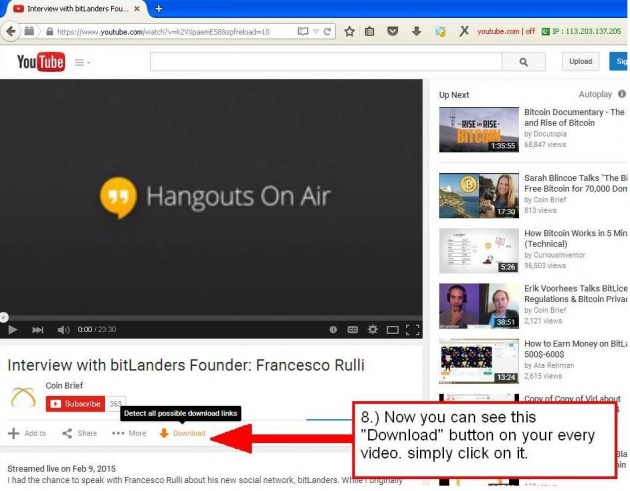Open the YouTube guide menu dropdown

tap(82, 62)
